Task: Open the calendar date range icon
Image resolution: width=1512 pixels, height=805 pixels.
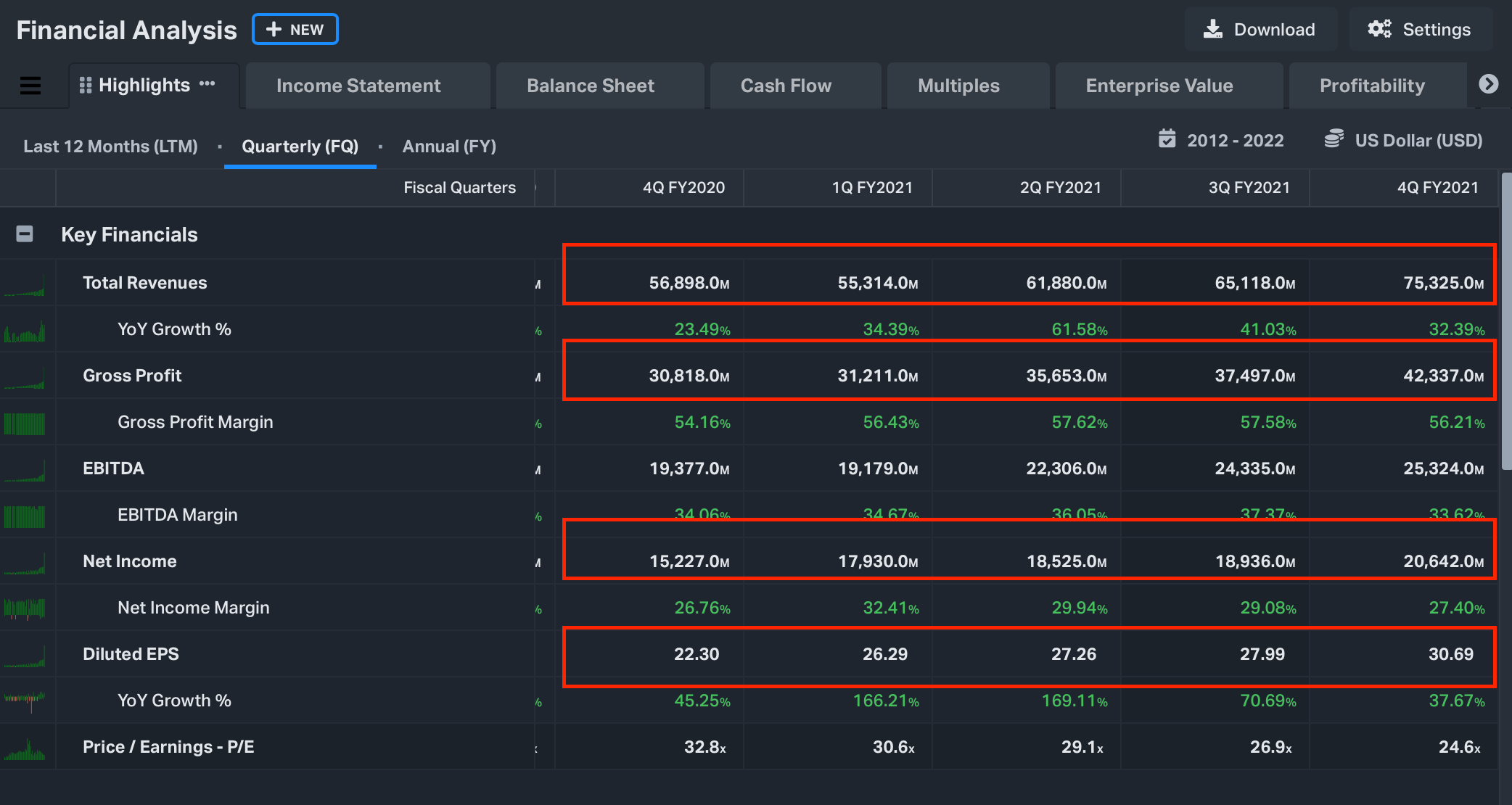Action: tap(1167, 139)
